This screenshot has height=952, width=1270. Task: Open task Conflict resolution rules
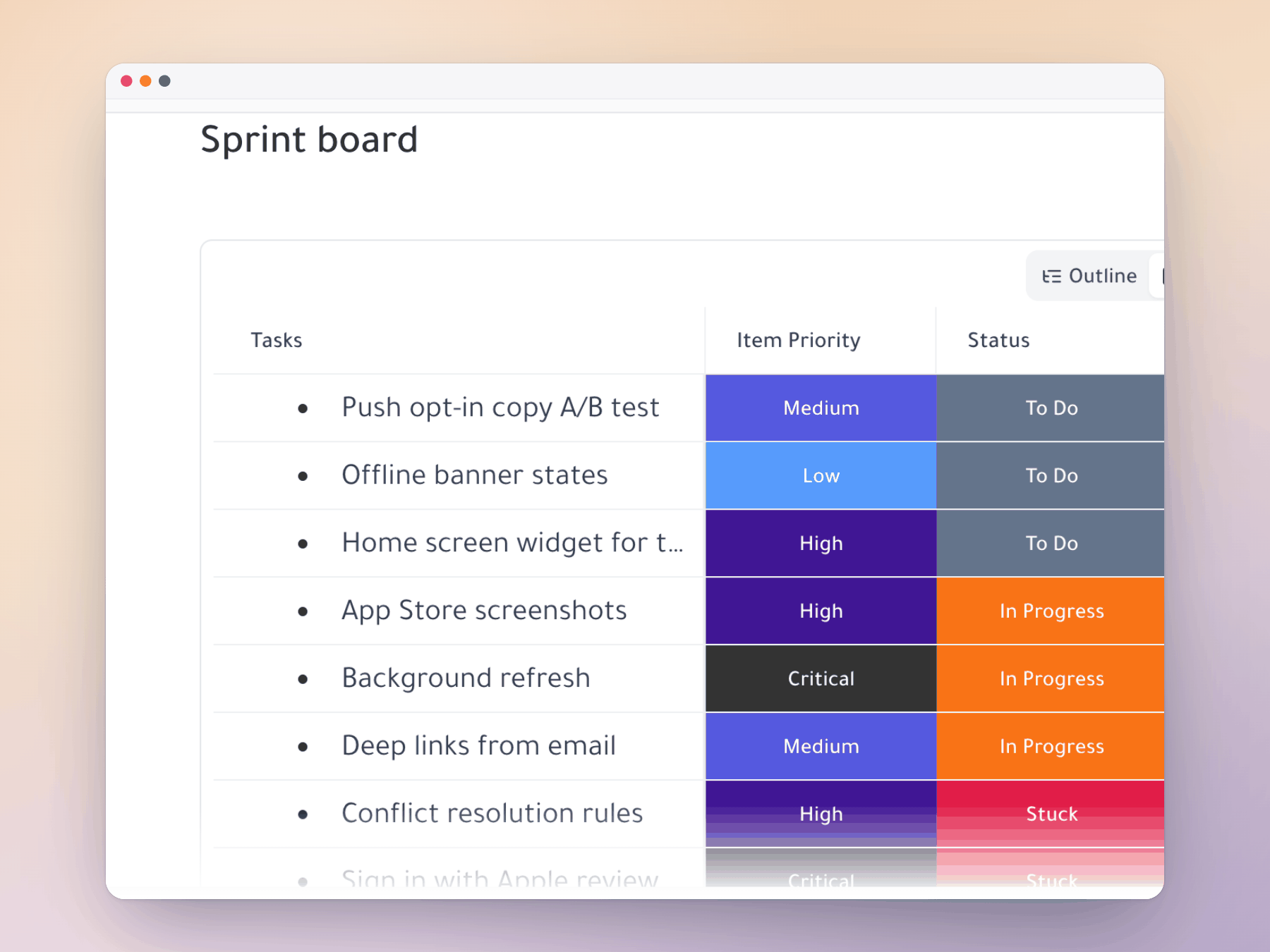coord(492,814)
